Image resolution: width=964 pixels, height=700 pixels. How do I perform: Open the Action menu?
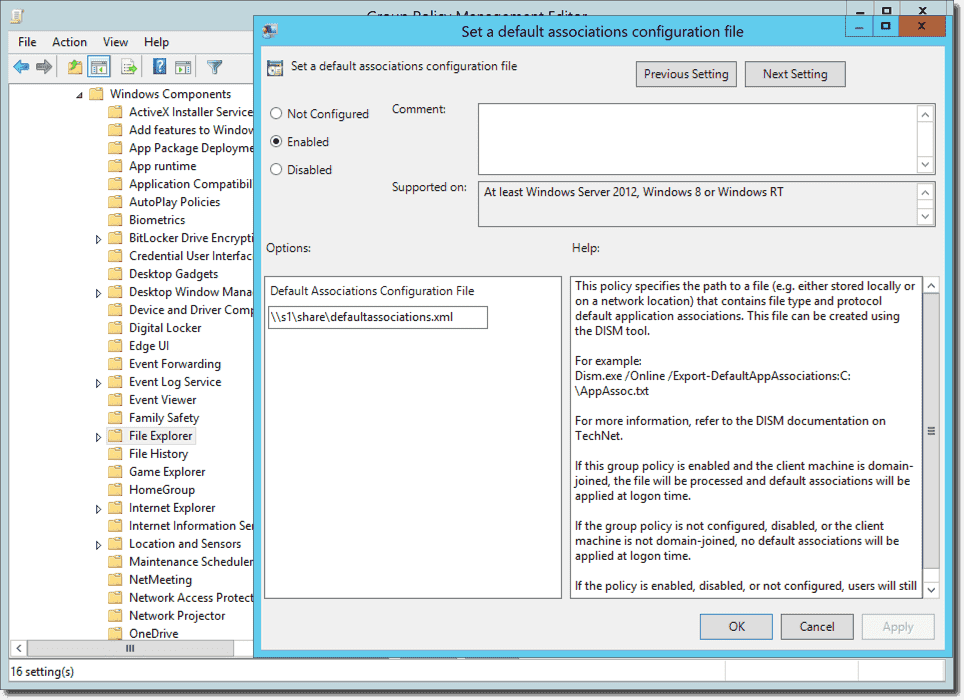point(69,42)
